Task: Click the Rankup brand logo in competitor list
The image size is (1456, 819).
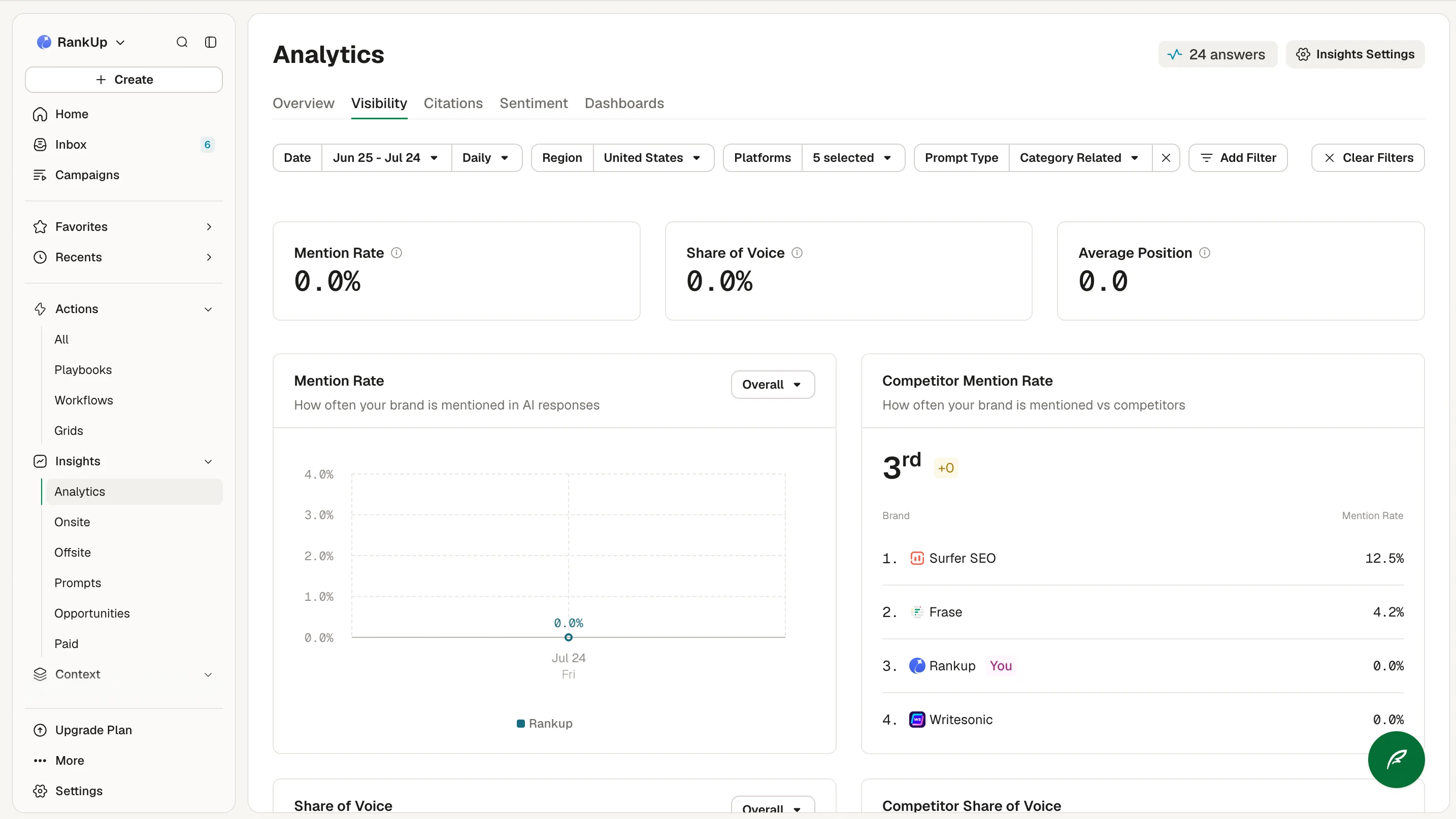Action: pos(917,666)
